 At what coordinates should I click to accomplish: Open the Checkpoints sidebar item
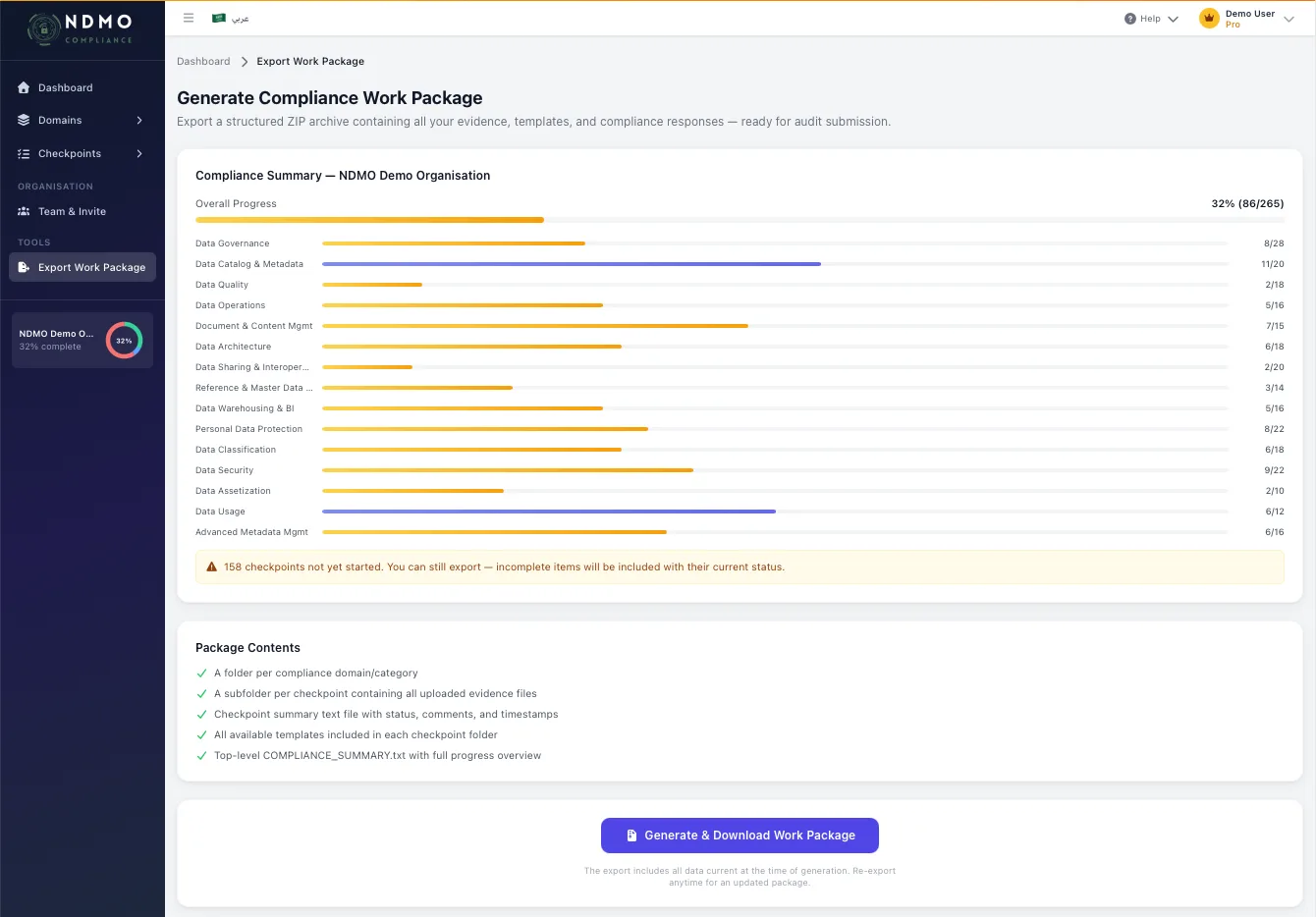pos(82,153)
